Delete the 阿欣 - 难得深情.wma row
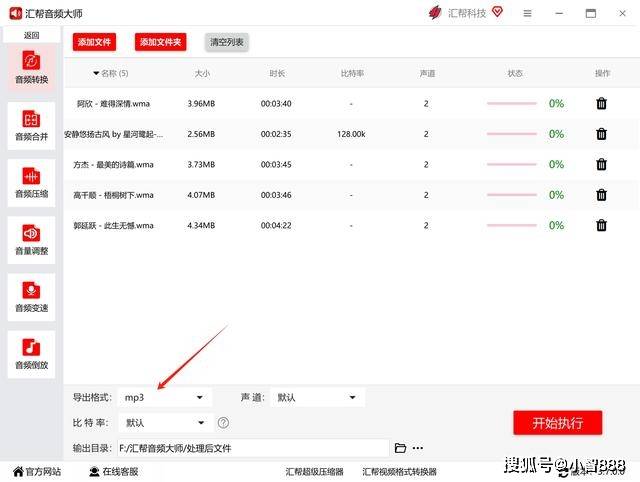This screenshot has width=640, height=482. pyautogui.click(x=601, y=103)
